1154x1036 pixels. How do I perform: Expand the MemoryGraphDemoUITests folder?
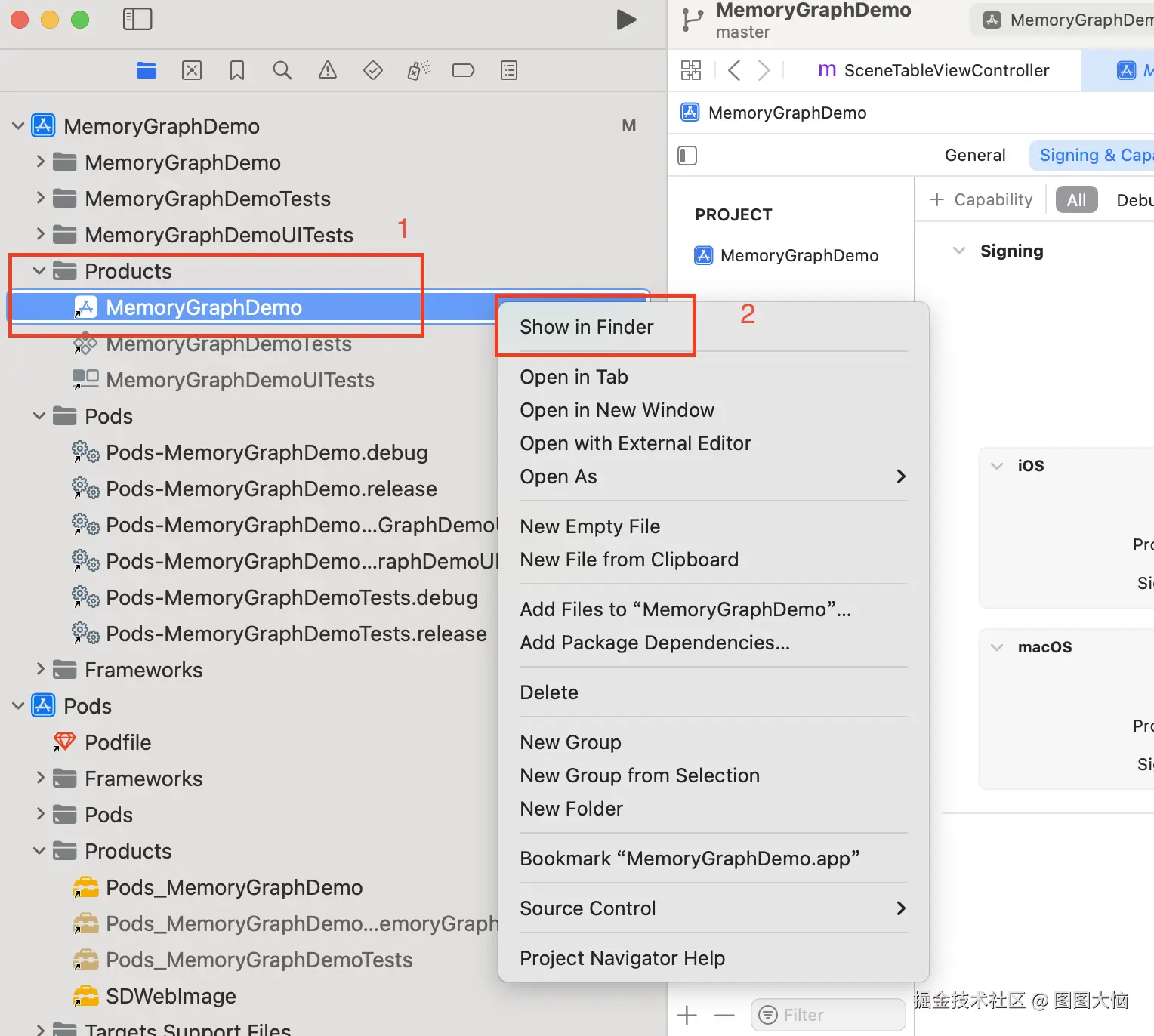tap(40, 234)
